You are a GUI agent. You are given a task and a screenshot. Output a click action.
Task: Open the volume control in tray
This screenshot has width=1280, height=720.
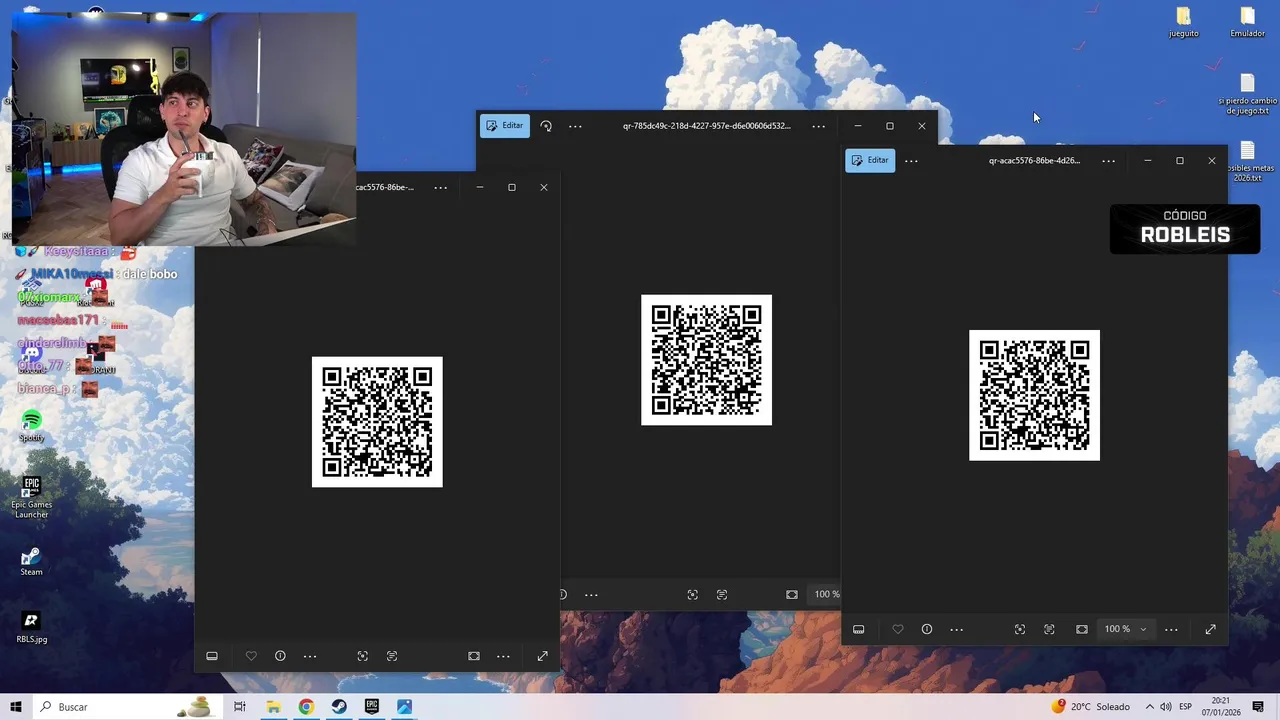coord(1166,707)
